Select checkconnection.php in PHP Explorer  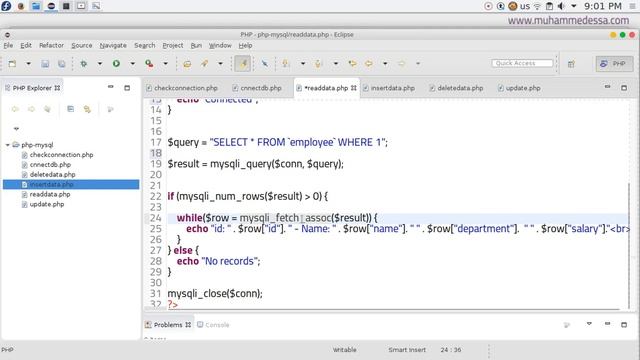(61, 155)
